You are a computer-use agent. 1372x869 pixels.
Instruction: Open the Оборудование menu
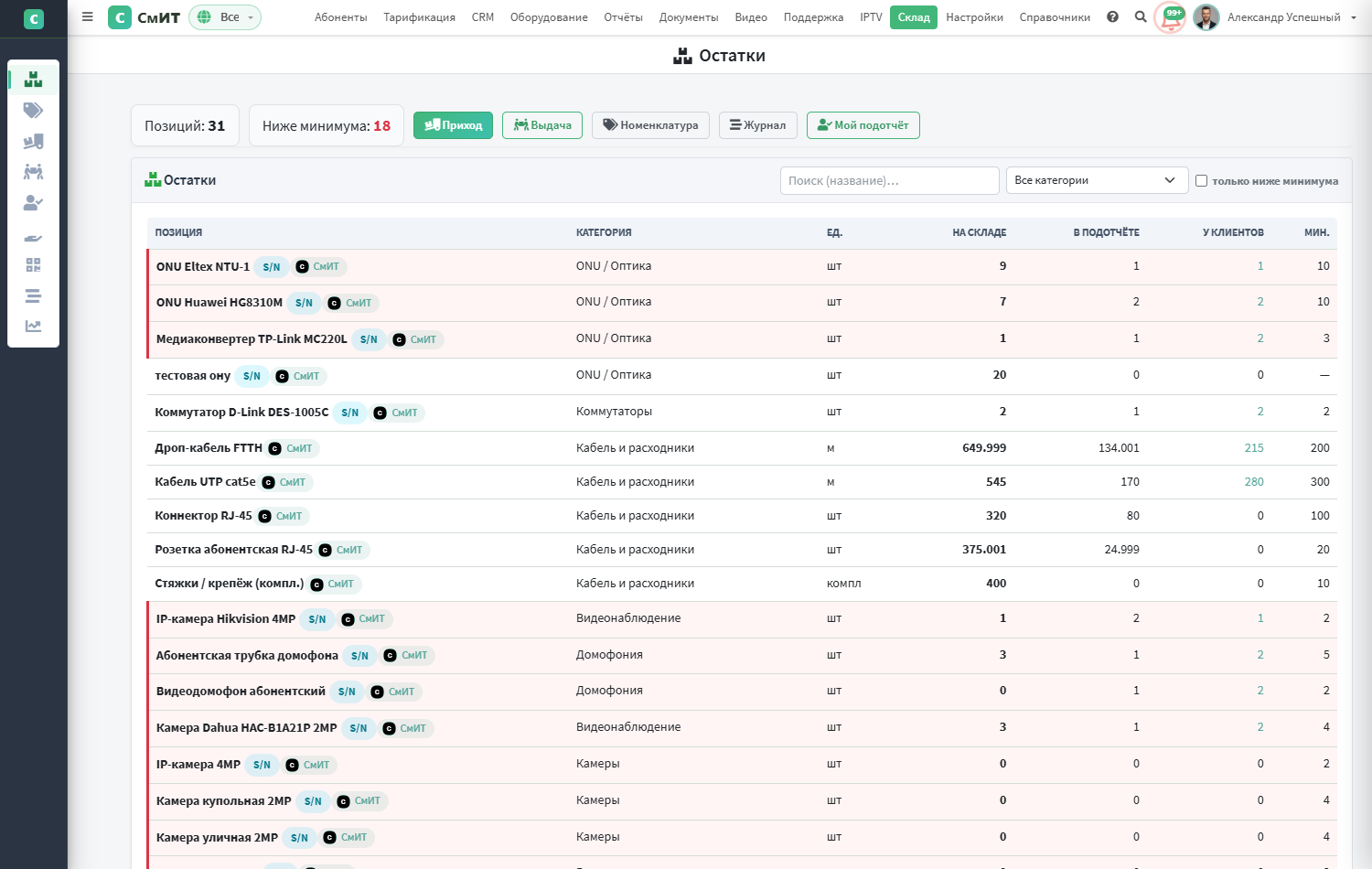[x=549, y=17]
